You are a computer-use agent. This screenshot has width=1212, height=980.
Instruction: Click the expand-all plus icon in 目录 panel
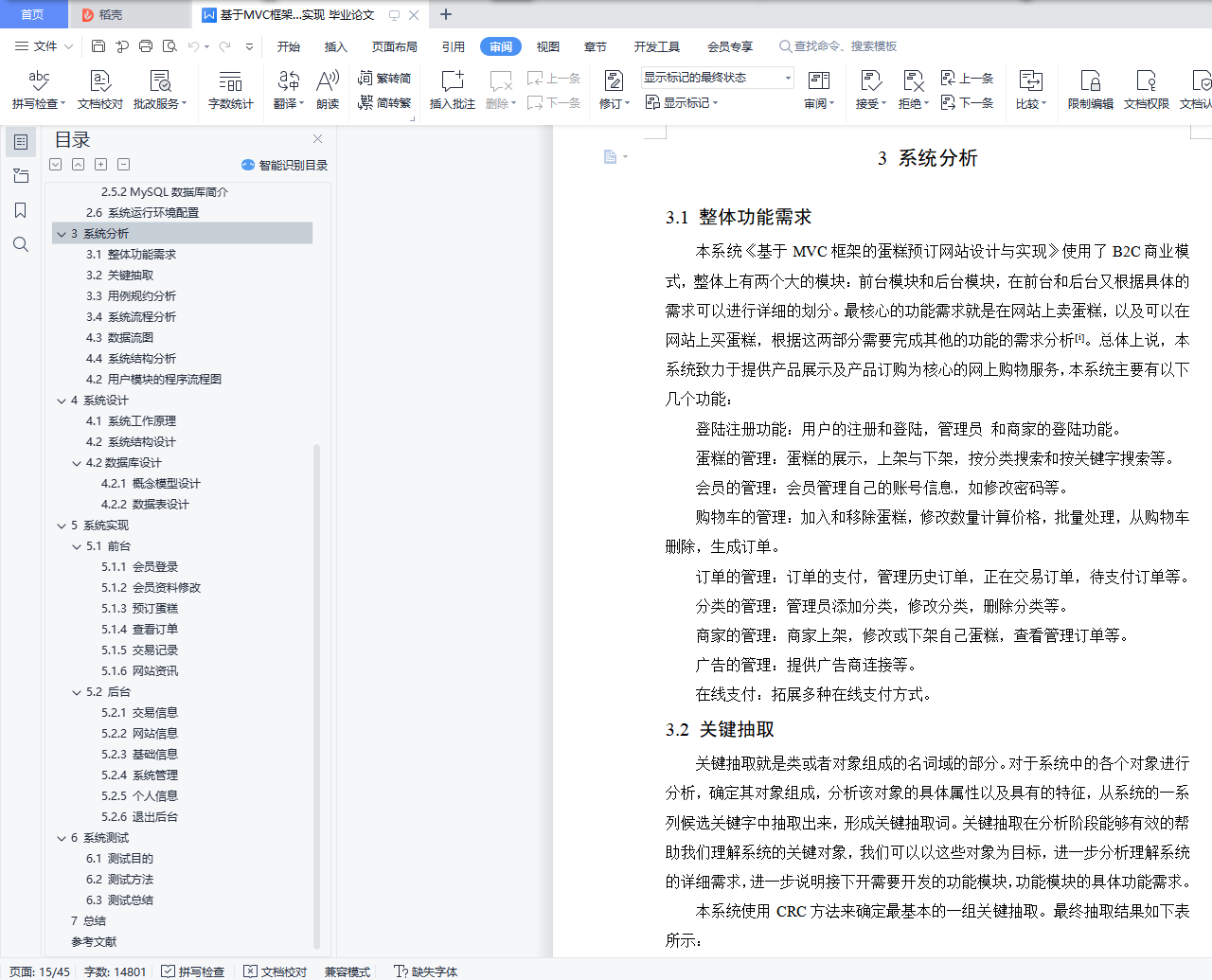pyautogui.click(x=100, y=164)
